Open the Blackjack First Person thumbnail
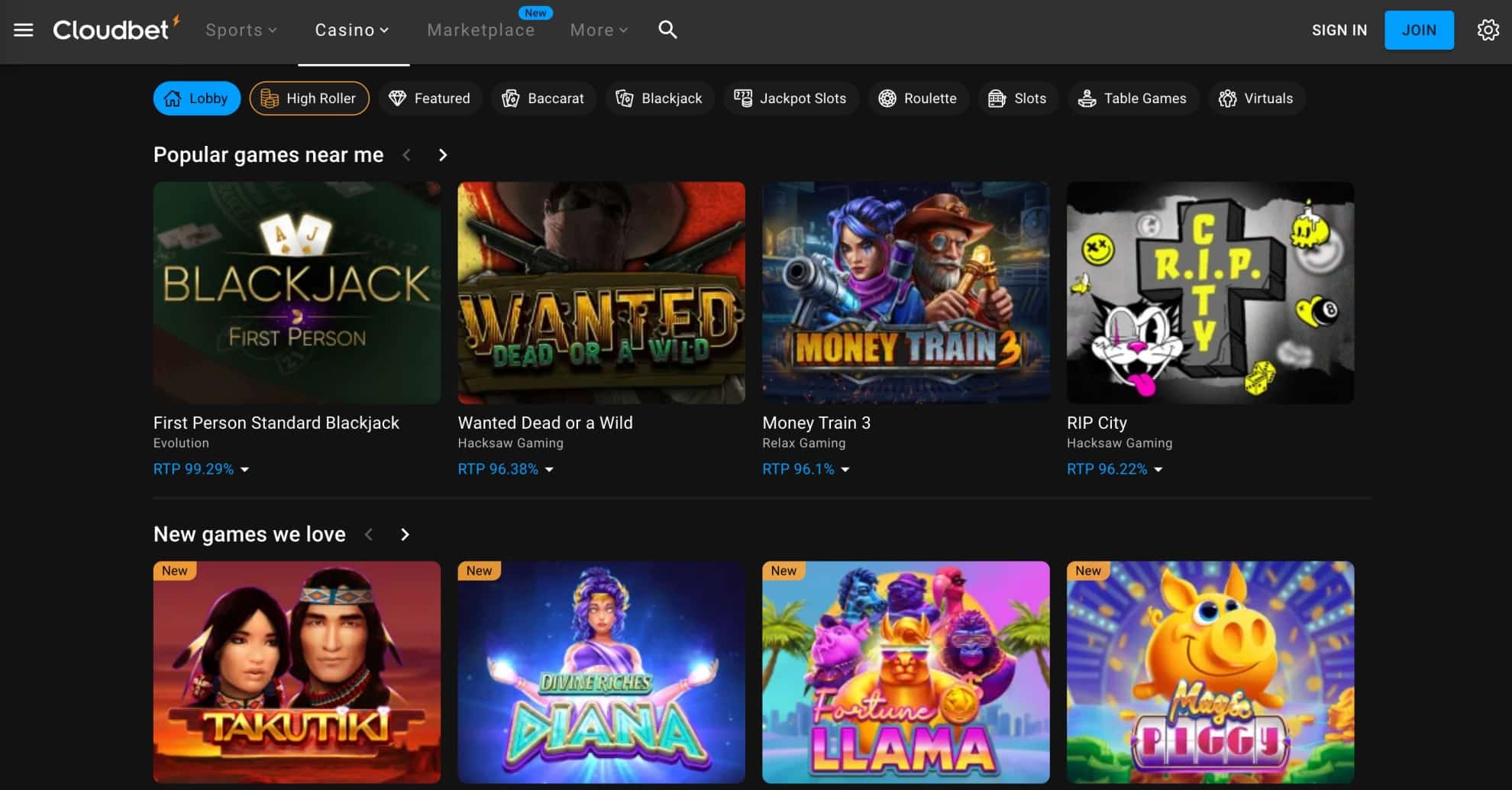Screen dimensions: 1512x790 [x=297, y=293]
